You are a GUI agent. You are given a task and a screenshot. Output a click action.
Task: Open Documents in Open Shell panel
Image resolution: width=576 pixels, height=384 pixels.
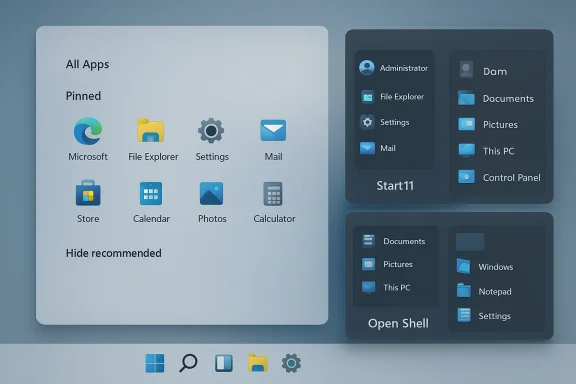point(393,241)
